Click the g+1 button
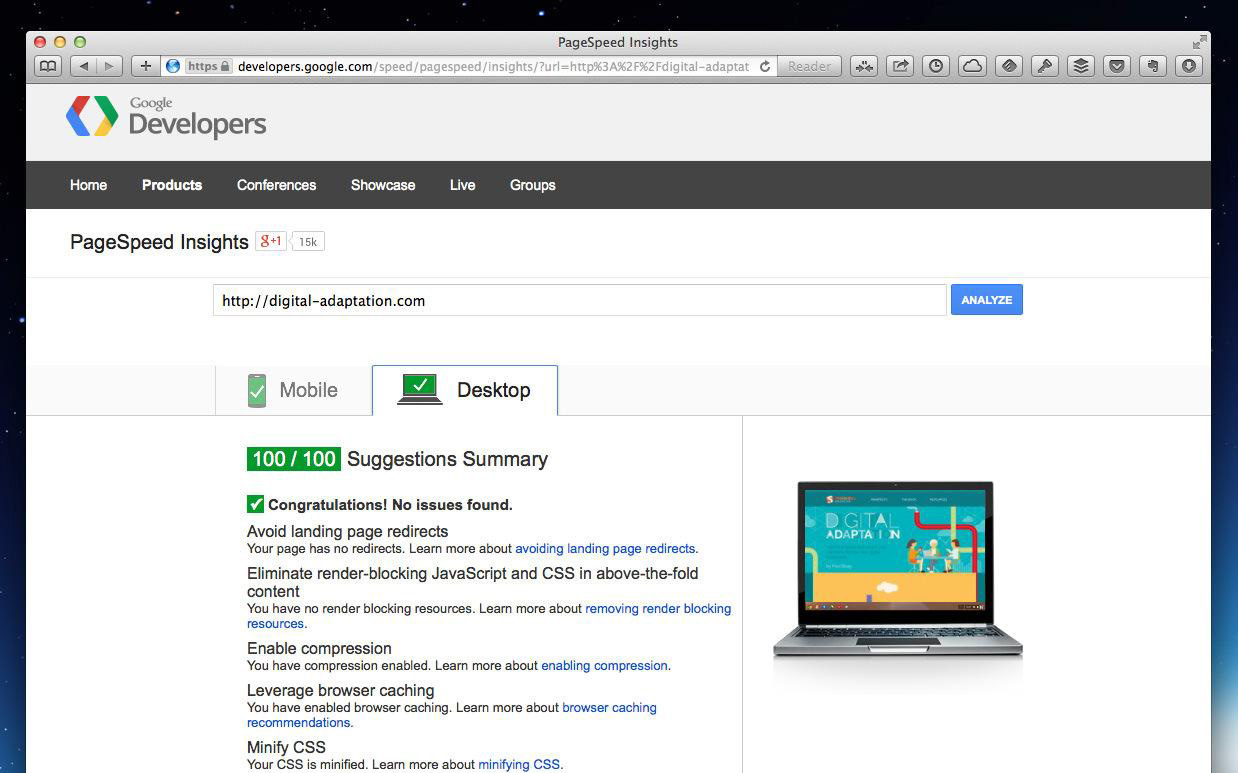 [x=271, y=241]
